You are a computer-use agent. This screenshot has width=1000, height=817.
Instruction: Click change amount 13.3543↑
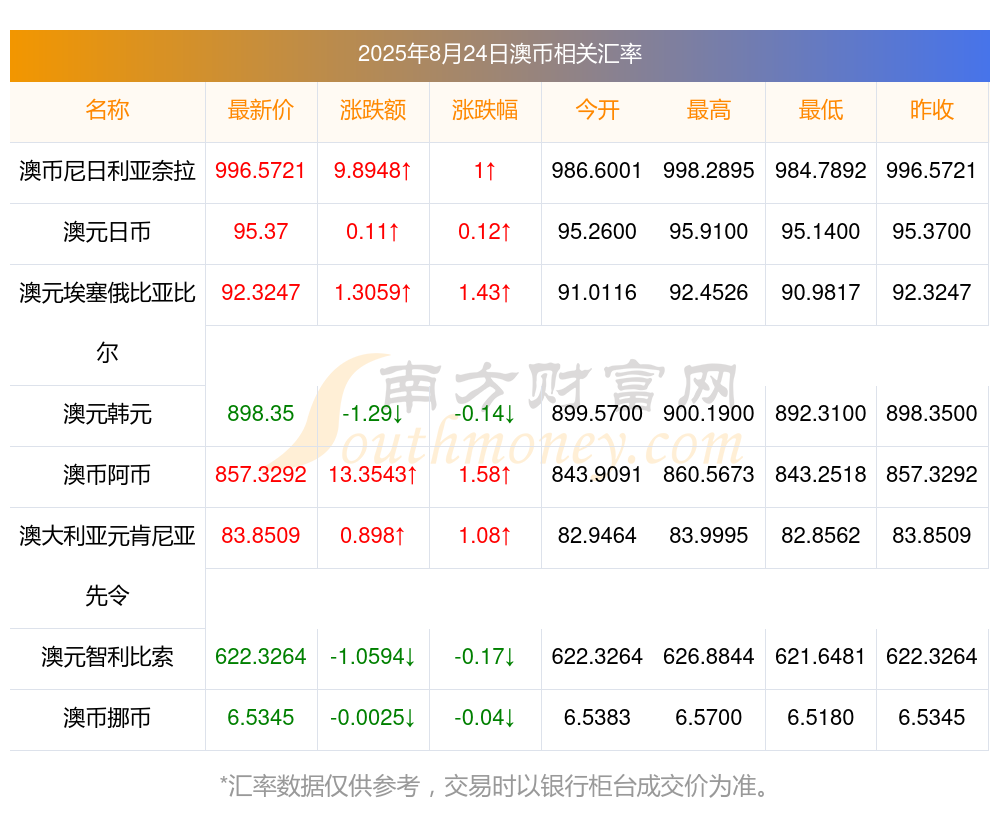pos(373,475)
